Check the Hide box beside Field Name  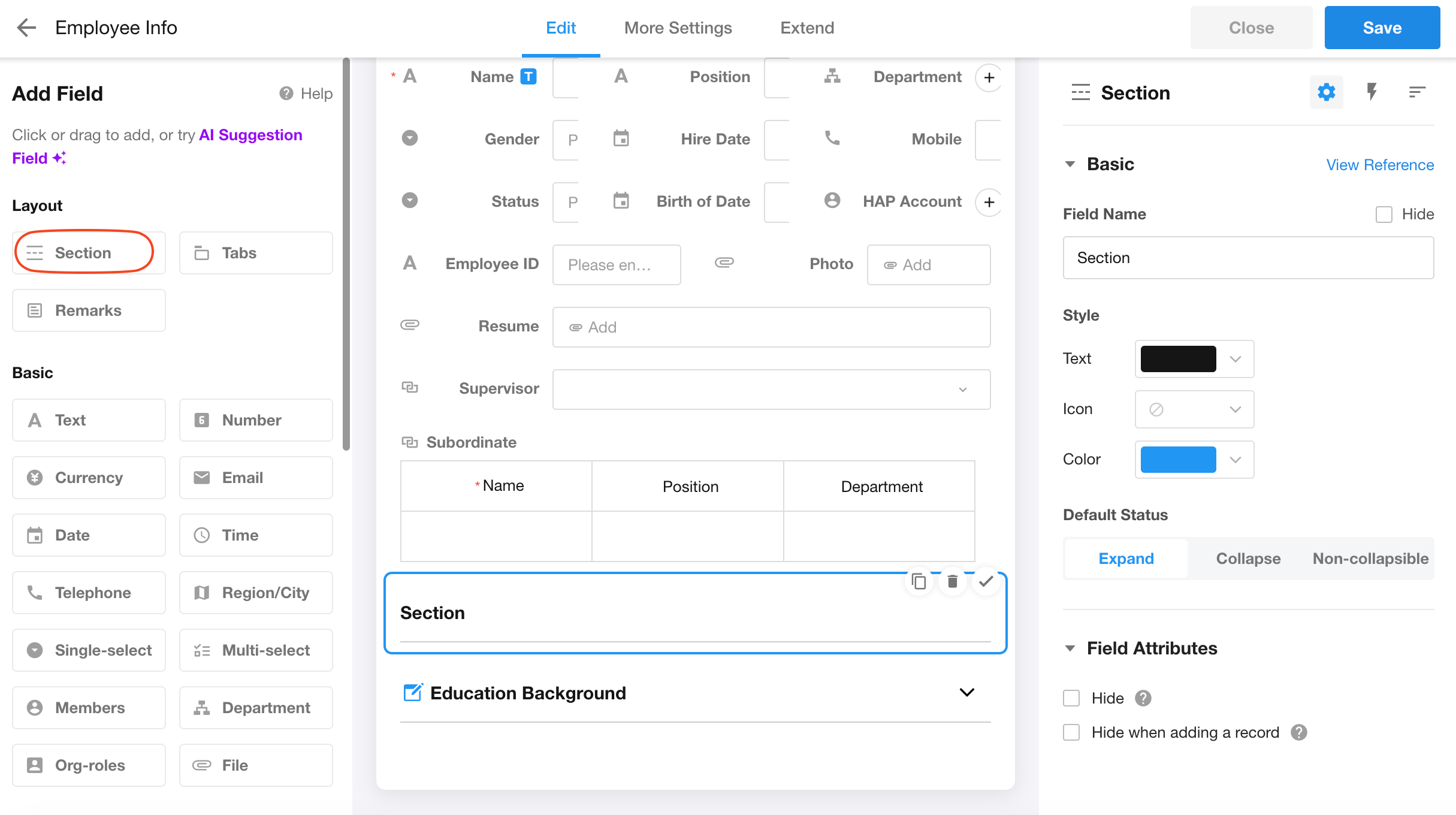(1383, 215)
